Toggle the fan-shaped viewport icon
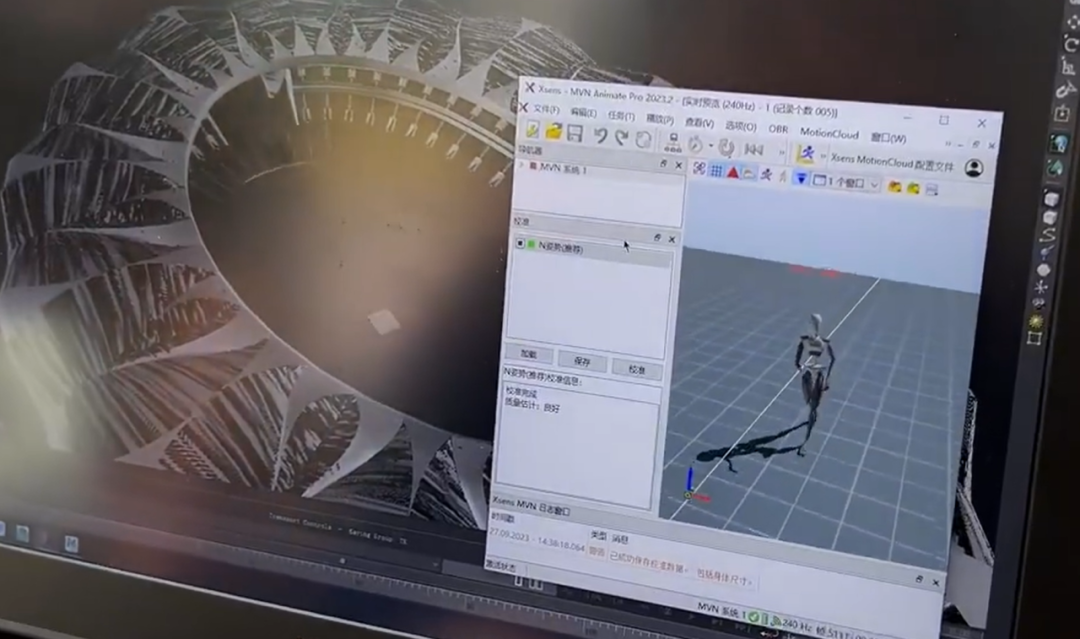This screenshot has height=639, width=1080. pos(699,169)
